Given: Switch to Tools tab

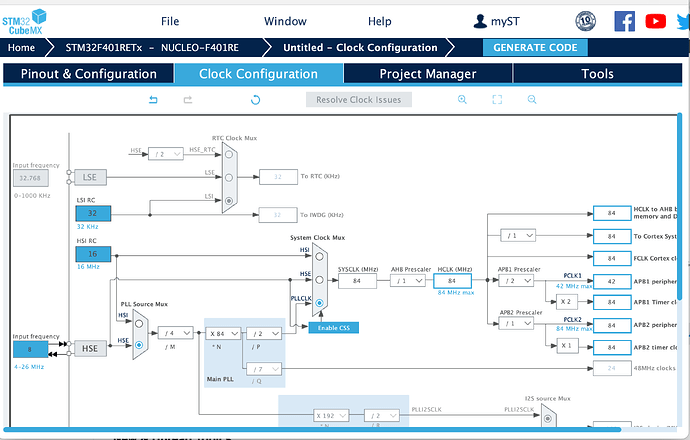Looking at the screenshot, I should [597, 73].
